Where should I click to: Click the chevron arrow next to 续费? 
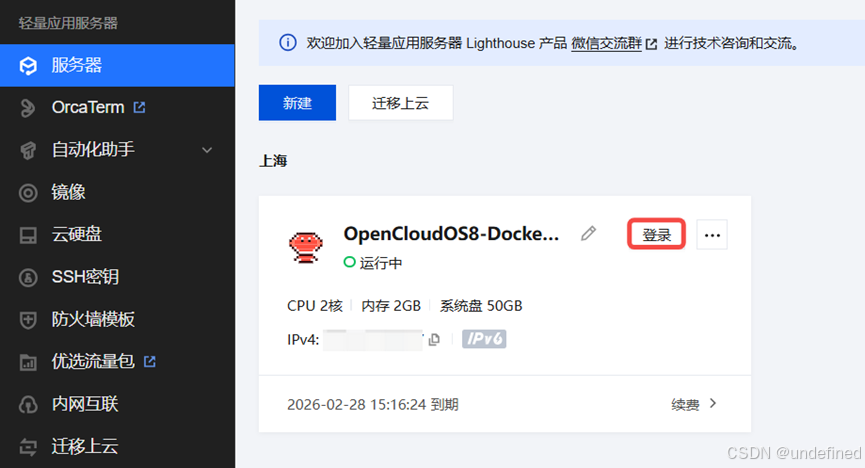point(713,403)
